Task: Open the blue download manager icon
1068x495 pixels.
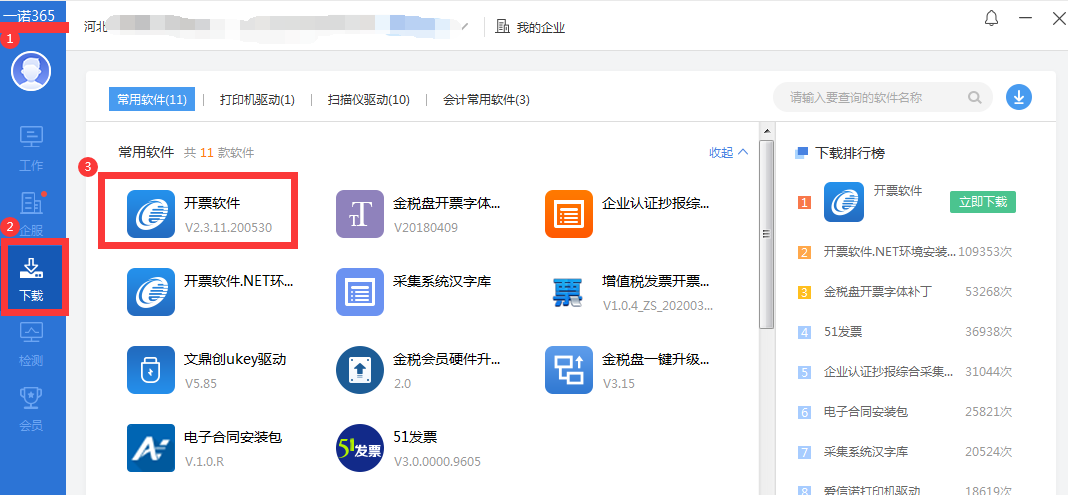Action: tap(1018, 97)
